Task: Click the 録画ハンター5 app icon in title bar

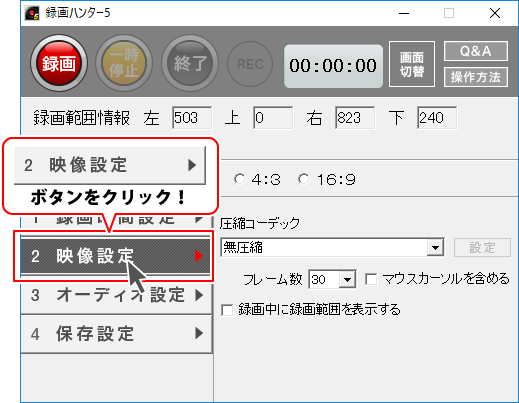Action: pyautogui.click(x=32, y=13)
